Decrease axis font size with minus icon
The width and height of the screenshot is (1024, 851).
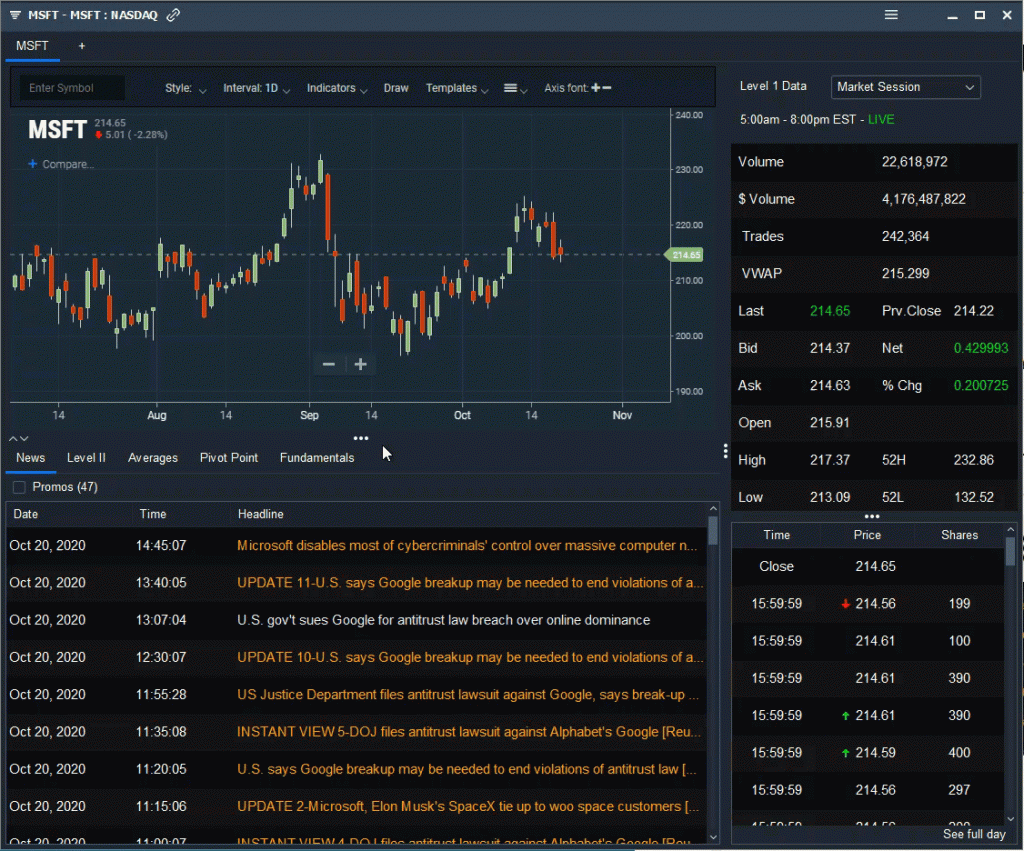click(607, 87)
